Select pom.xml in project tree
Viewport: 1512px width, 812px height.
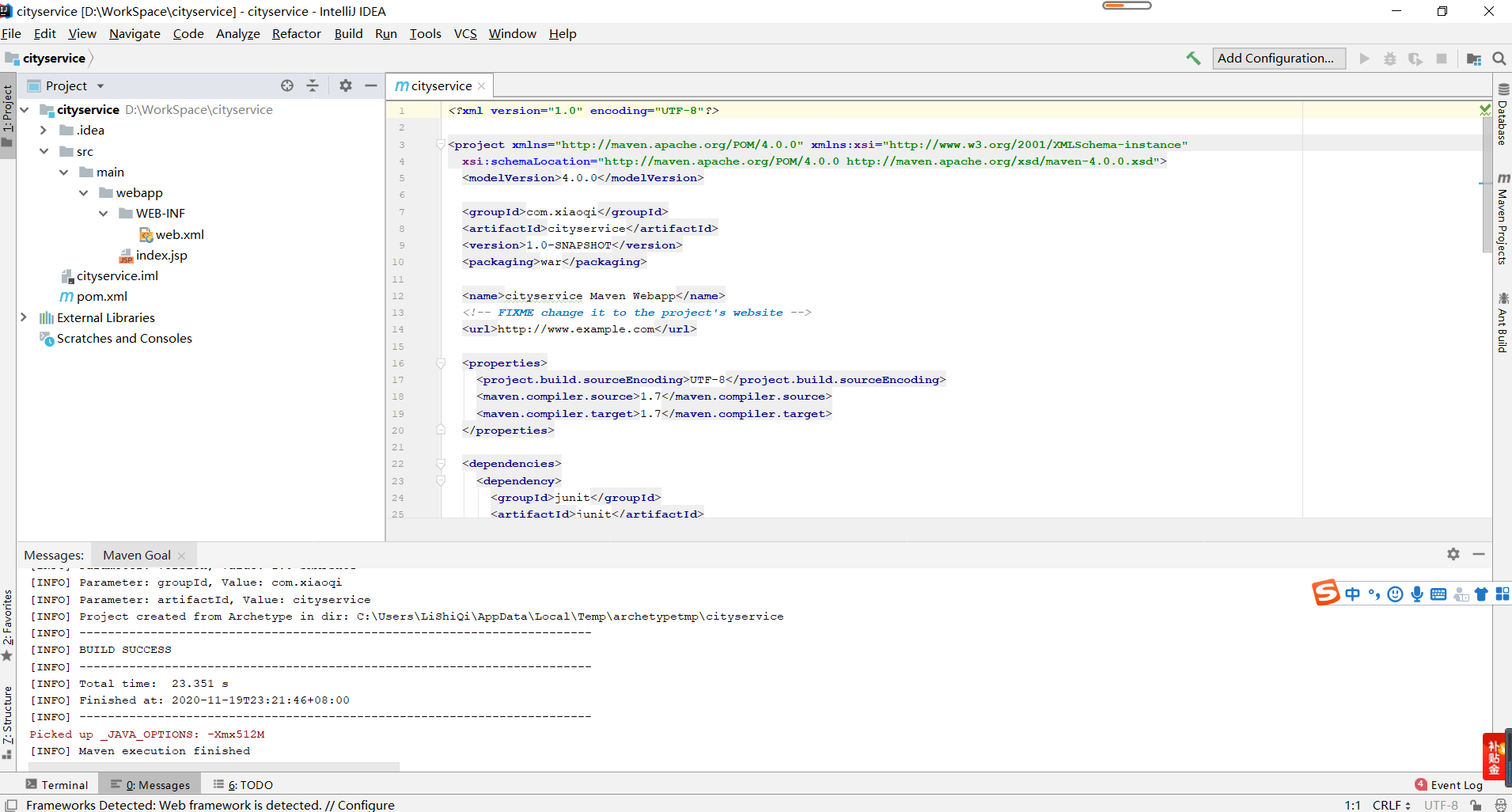coord(93,297)
